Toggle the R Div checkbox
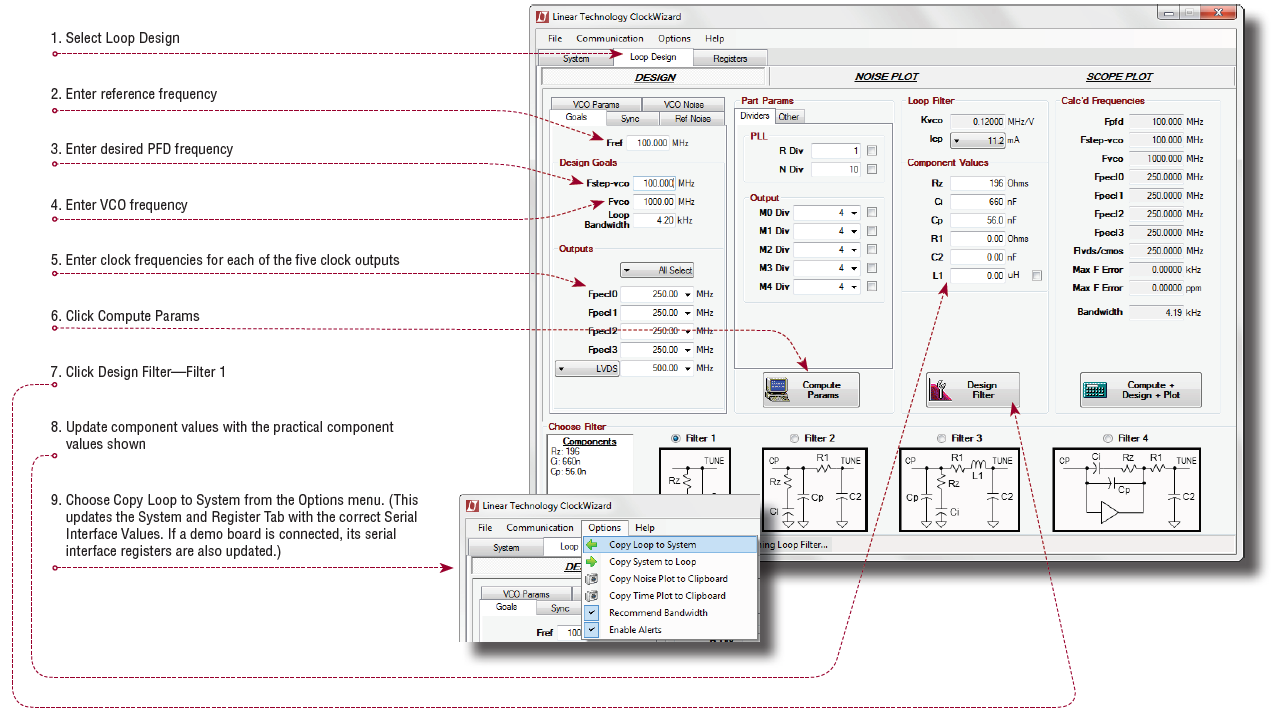Viewport: 1273px width, 713px height. pyautogui.click(x=872, y=151)
